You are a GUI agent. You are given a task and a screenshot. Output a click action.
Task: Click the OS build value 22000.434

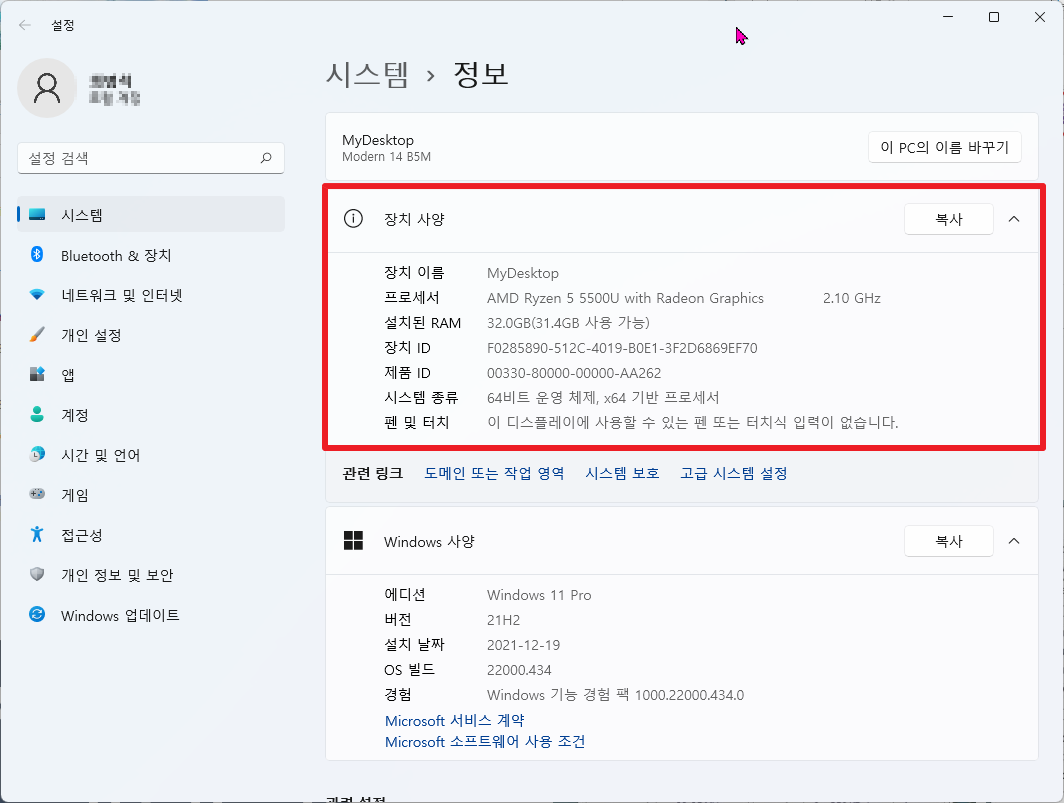click(x=519, y=670)
